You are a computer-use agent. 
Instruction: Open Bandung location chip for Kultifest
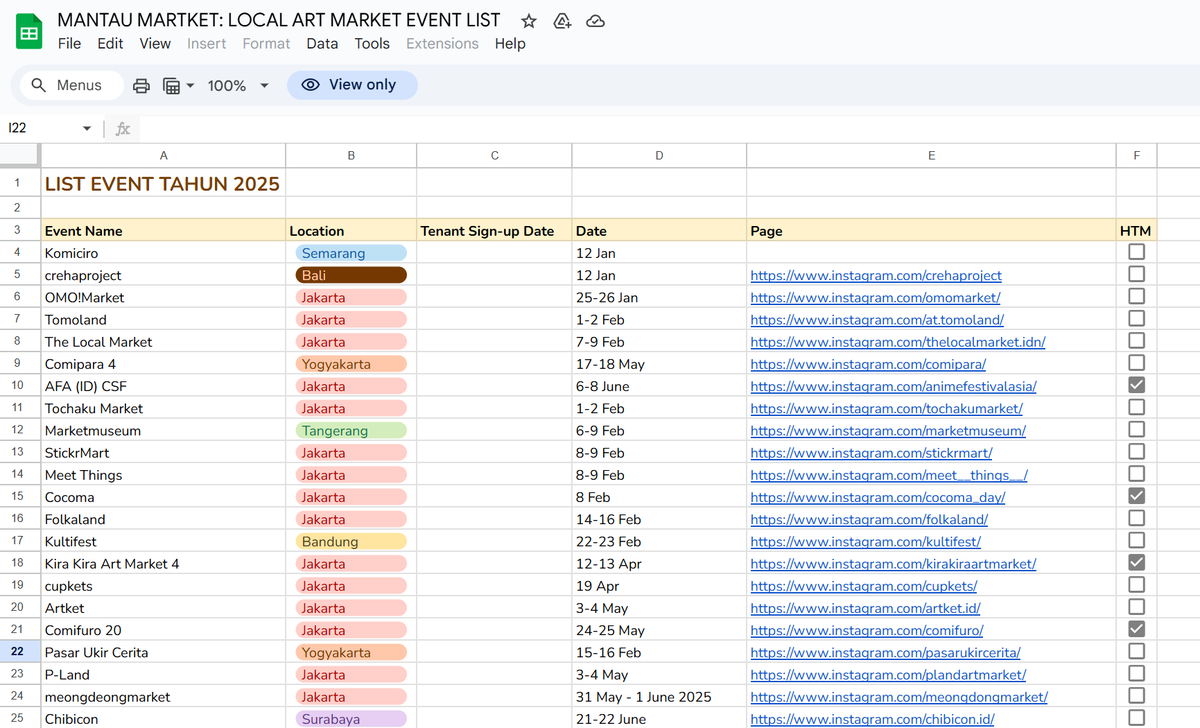[x=351, y=541]
